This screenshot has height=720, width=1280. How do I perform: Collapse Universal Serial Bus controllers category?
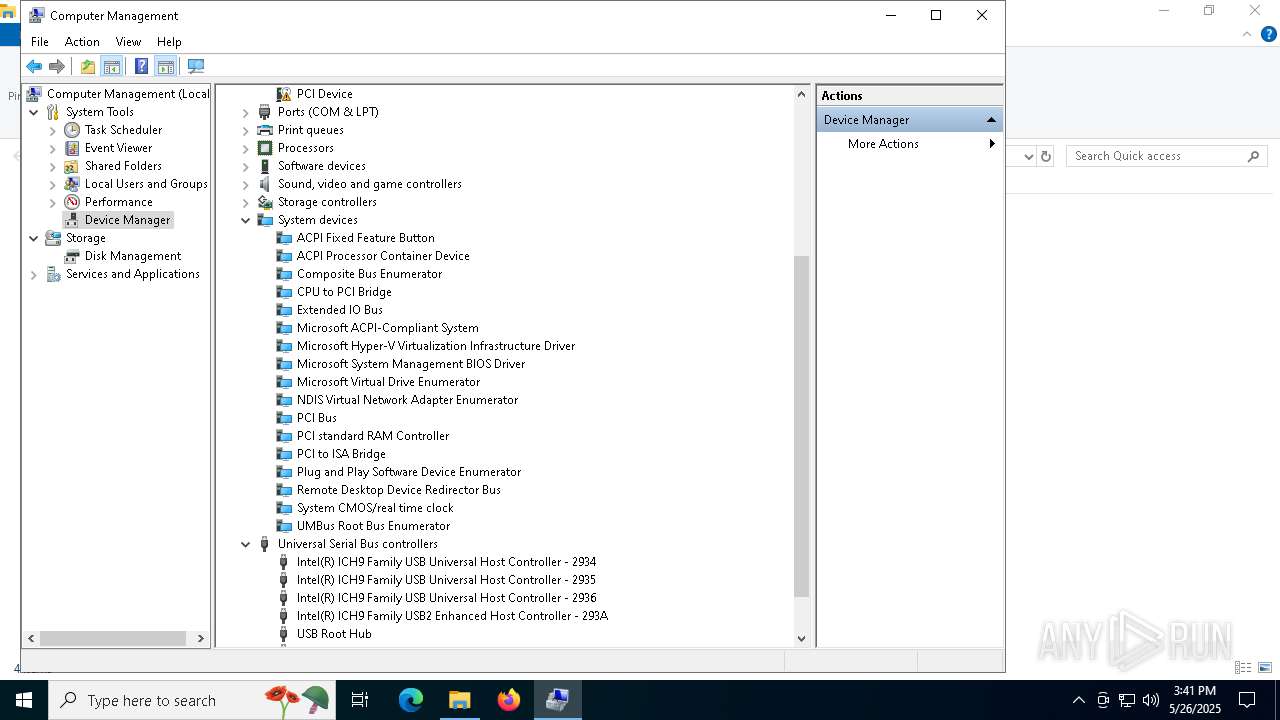[246, 544]
